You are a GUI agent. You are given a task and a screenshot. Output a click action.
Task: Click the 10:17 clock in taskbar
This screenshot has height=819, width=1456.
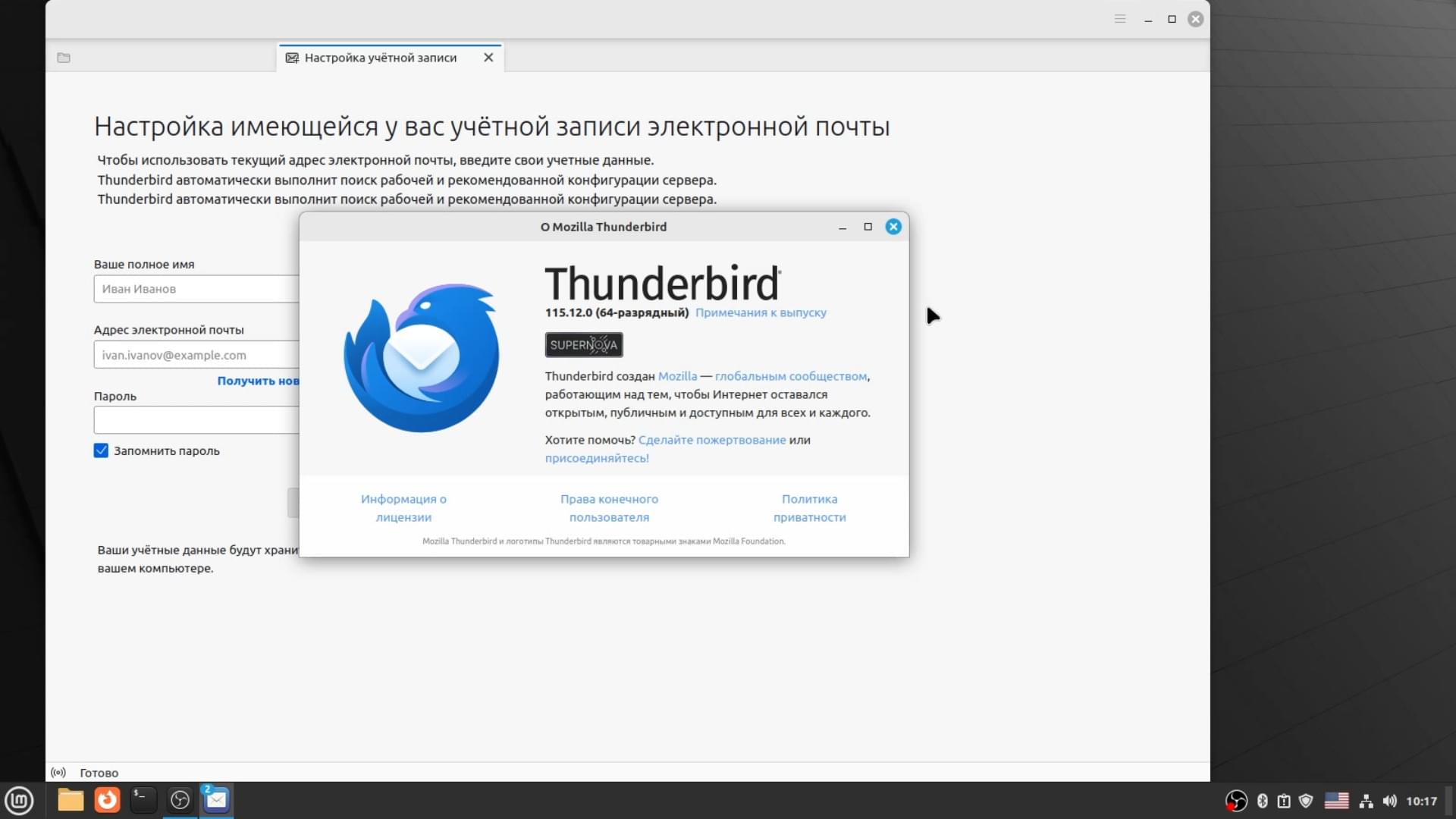click(1421, 801)
